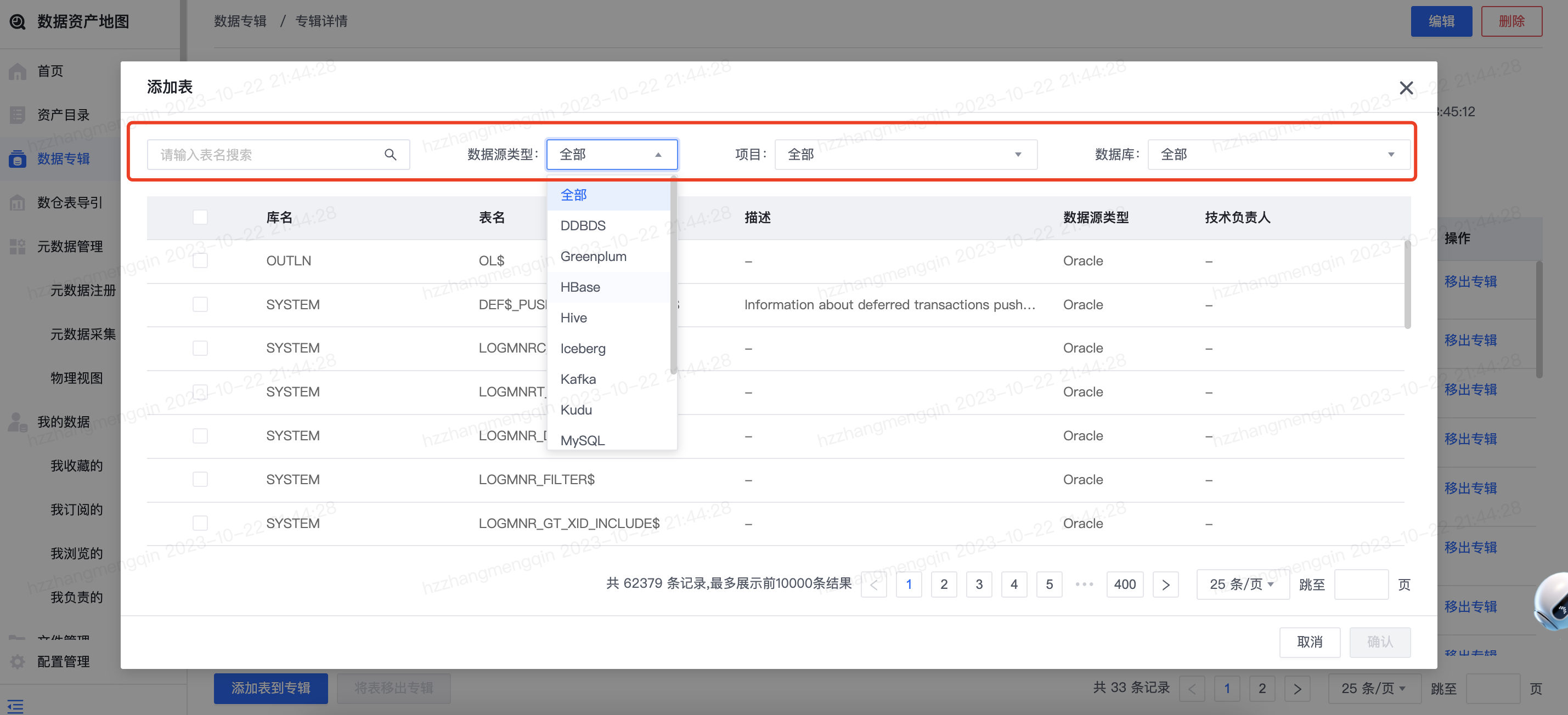Click the 删除 button
This screenshot has width=1568, height=715.
tap(1511, 22)
